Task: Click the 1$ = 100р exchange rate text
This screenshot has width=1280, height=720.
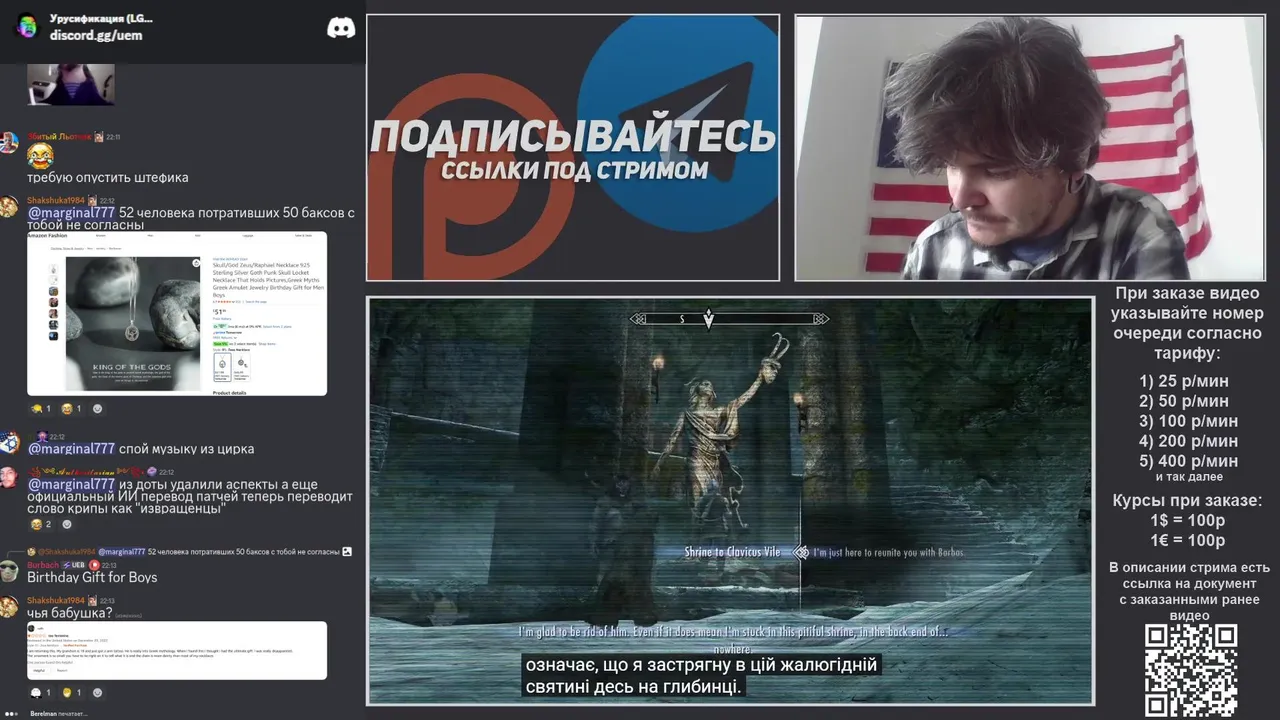Action: tap(1187, 521)
